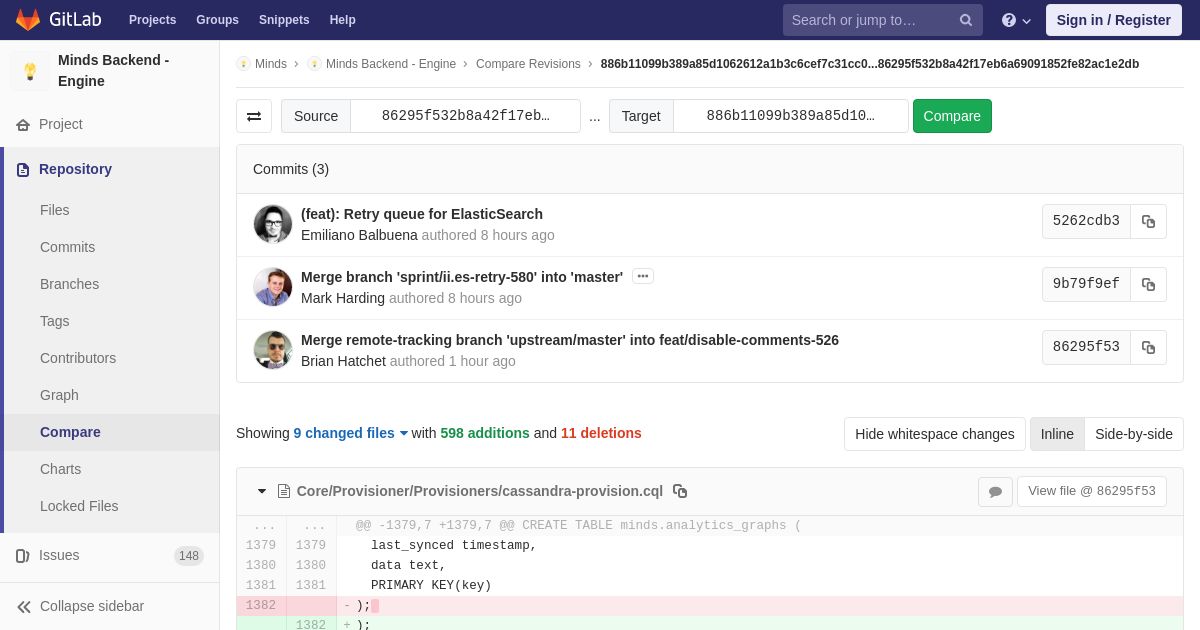Click the swap revisions arrows icon

click(254, 116)
